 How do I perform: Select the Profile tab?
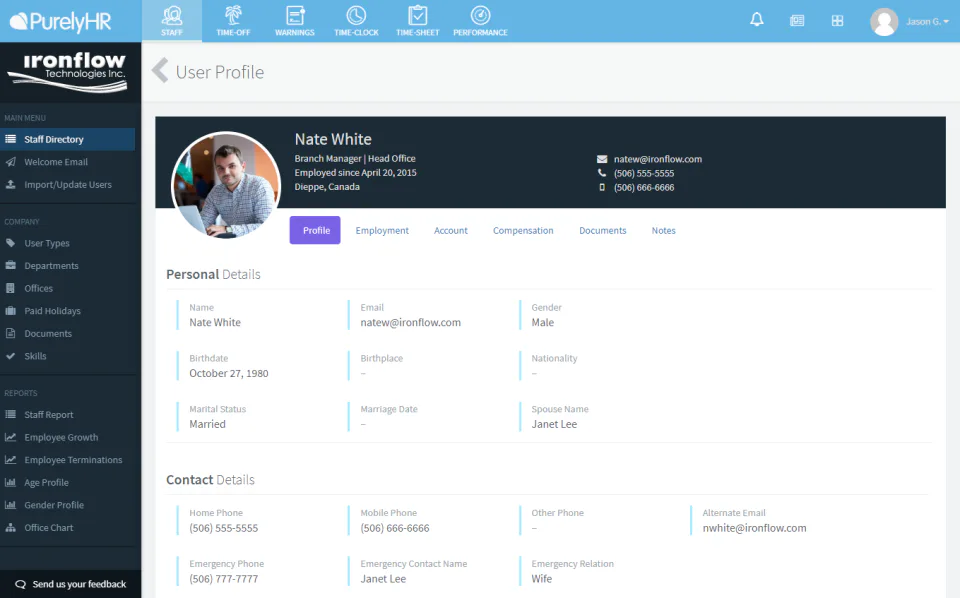point(315,230)
